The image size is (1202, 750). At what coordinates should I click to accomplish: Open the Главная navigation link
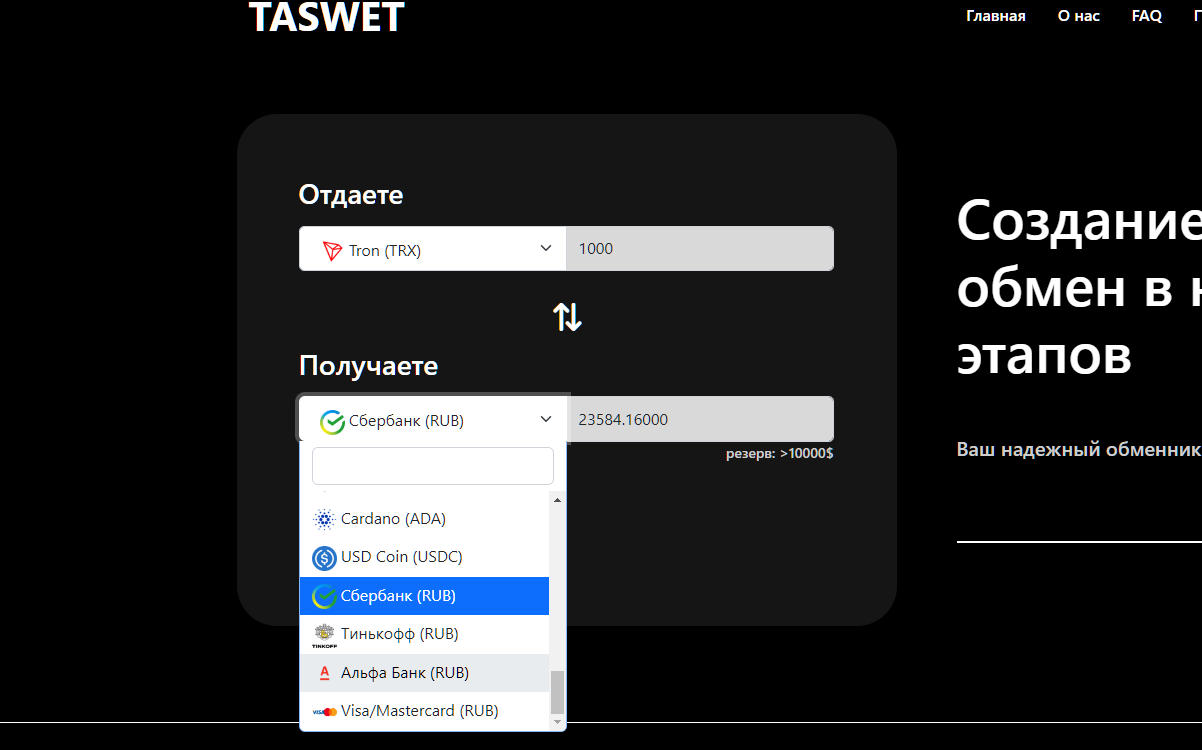[995, 16]
